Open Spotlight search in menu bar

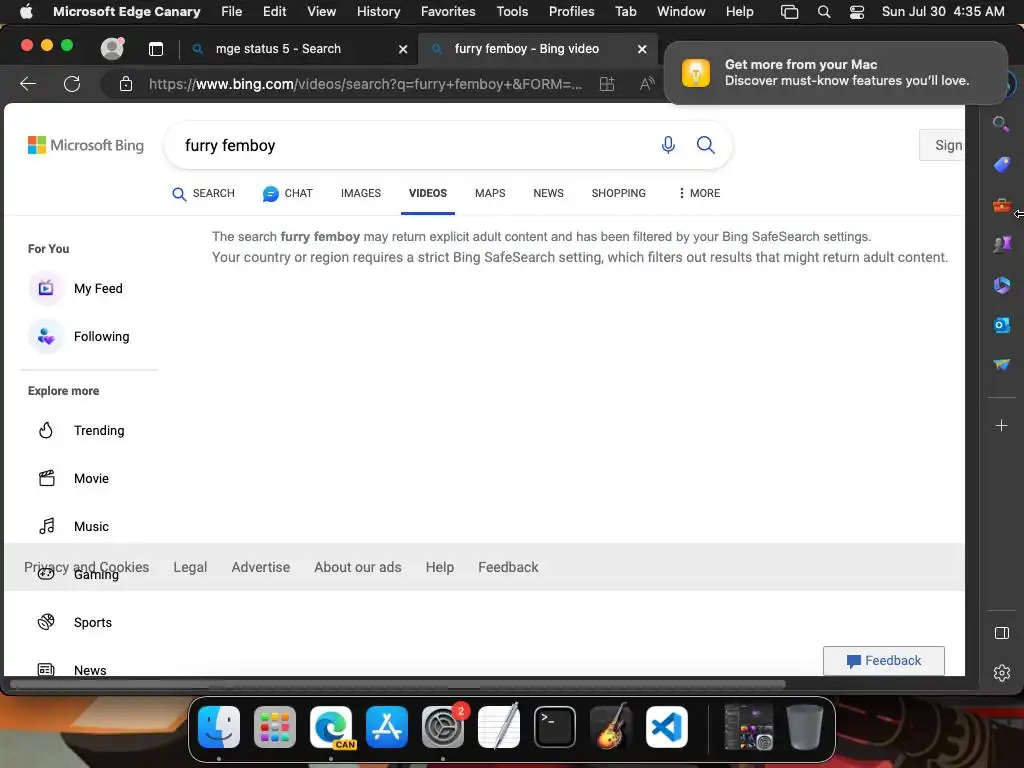[x=824, y=12]
